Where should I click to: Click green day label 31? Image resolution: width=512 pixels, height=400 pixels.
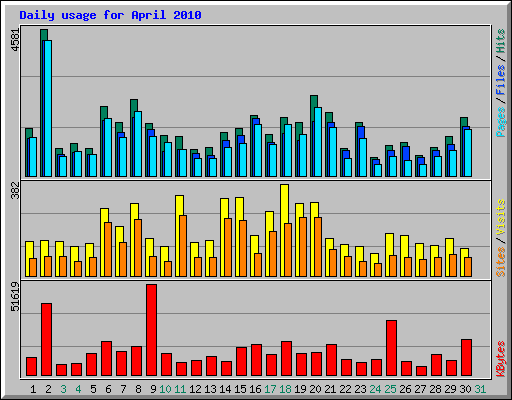click(x=480, y=389)
